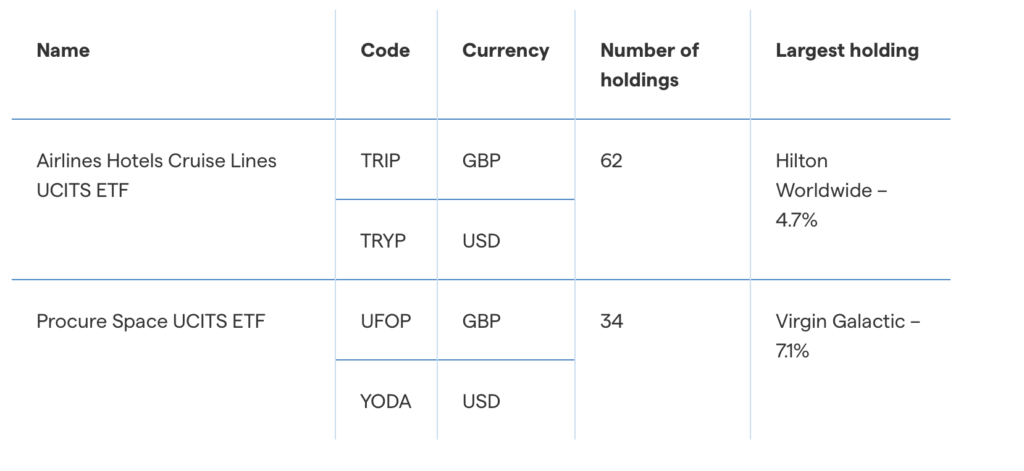Click the Code column header
Viewport: 1024px width, 471px height.
385,50
